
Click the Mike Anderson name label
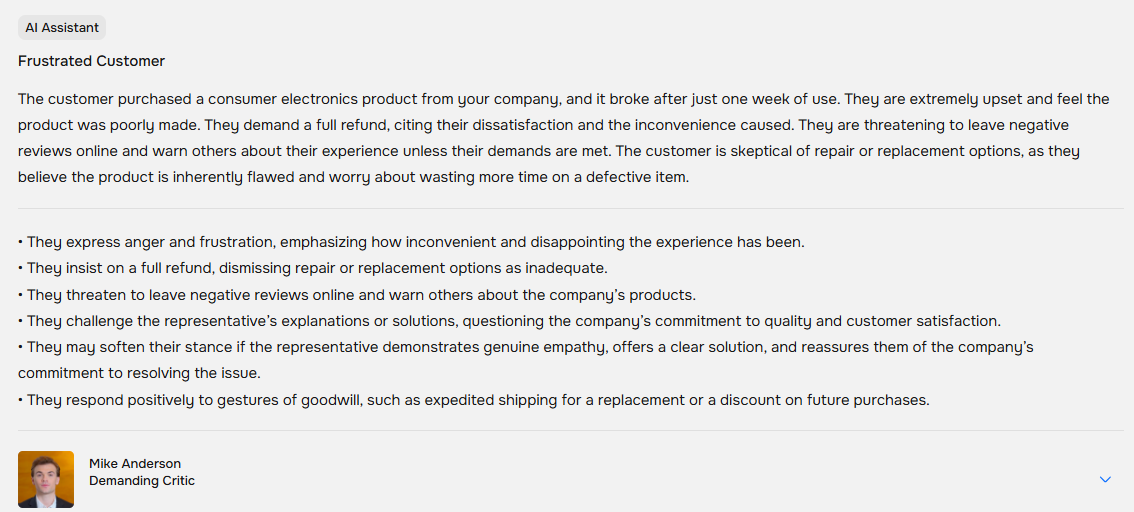[135, 464]
